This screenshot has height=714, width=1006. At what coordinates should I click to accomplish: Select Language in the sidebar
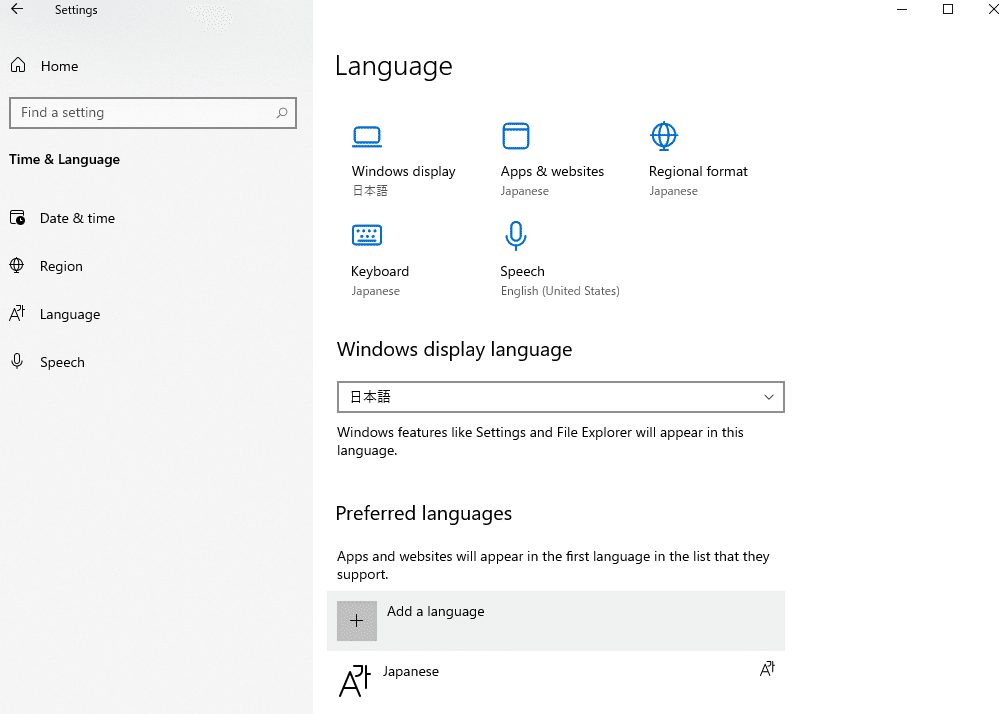[x=70, y=314]
